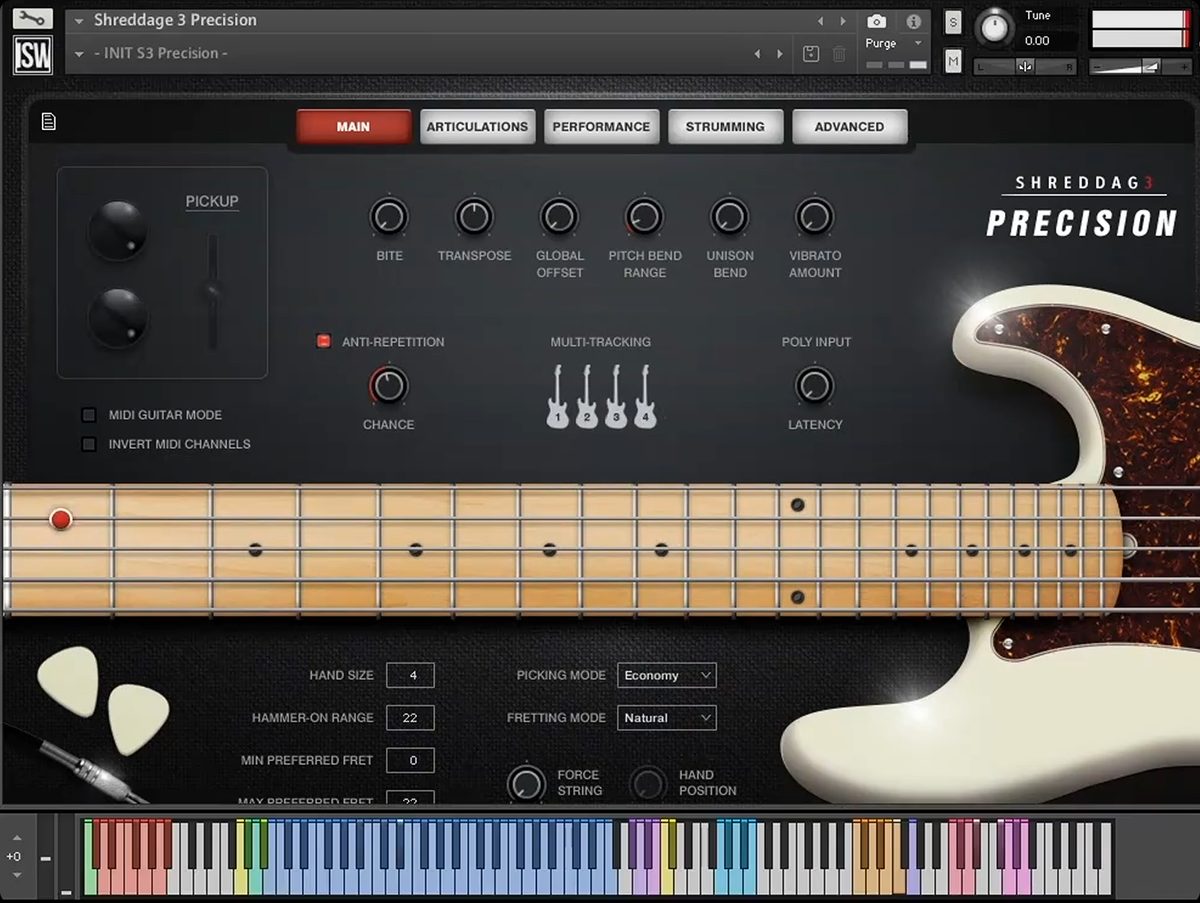1200x903 pixels.
Task: Click the upper pickup knob
Action: coord(118,230)
